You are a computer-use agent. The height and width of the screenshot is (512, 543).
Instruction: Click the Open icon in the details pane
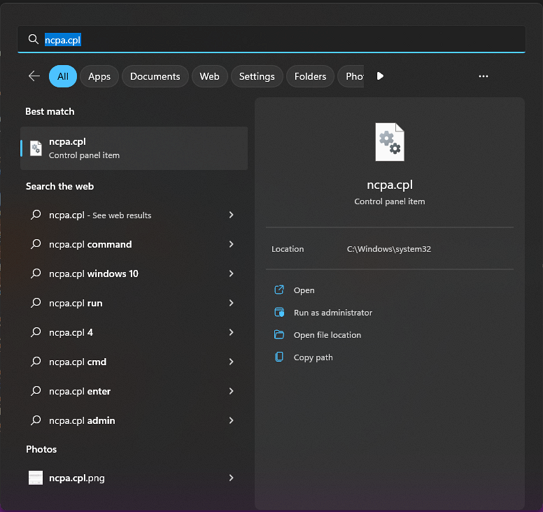pos(279,290)
